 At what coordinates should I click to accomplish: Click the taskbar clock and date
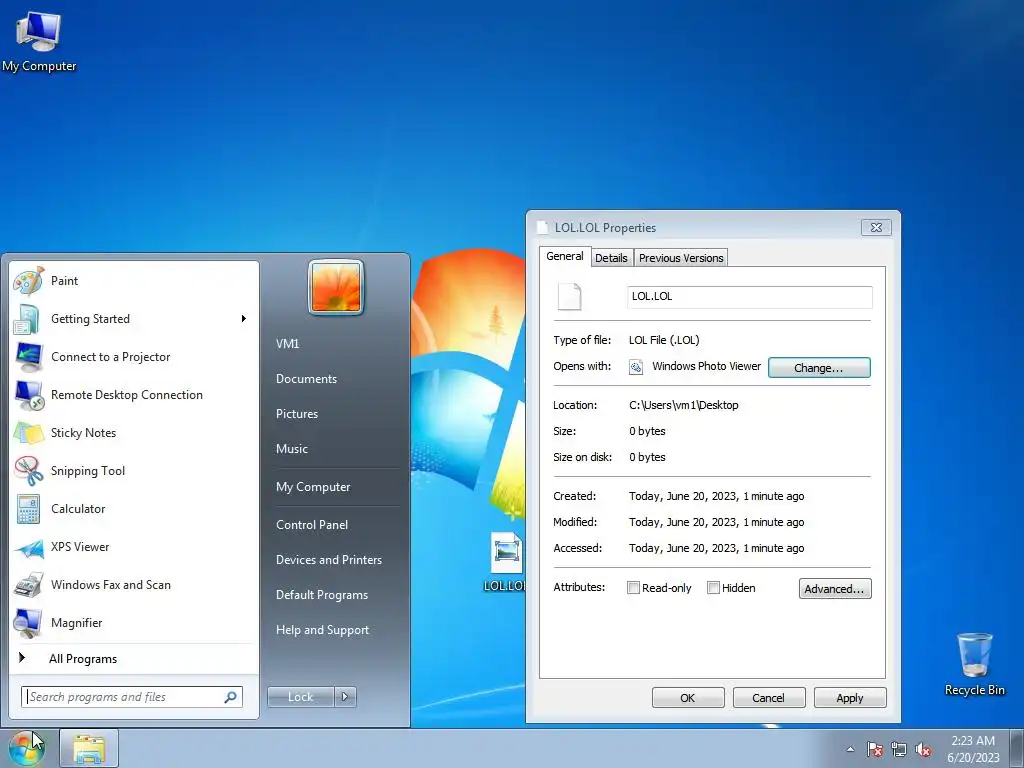973,749
